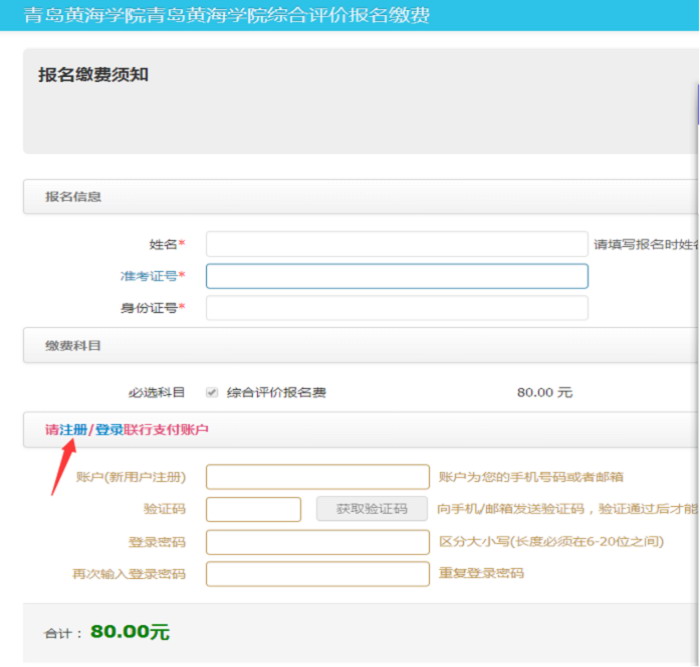Focus the 验证码 verification code box
Screen dimensions: 700x667
tap(253, 509)
